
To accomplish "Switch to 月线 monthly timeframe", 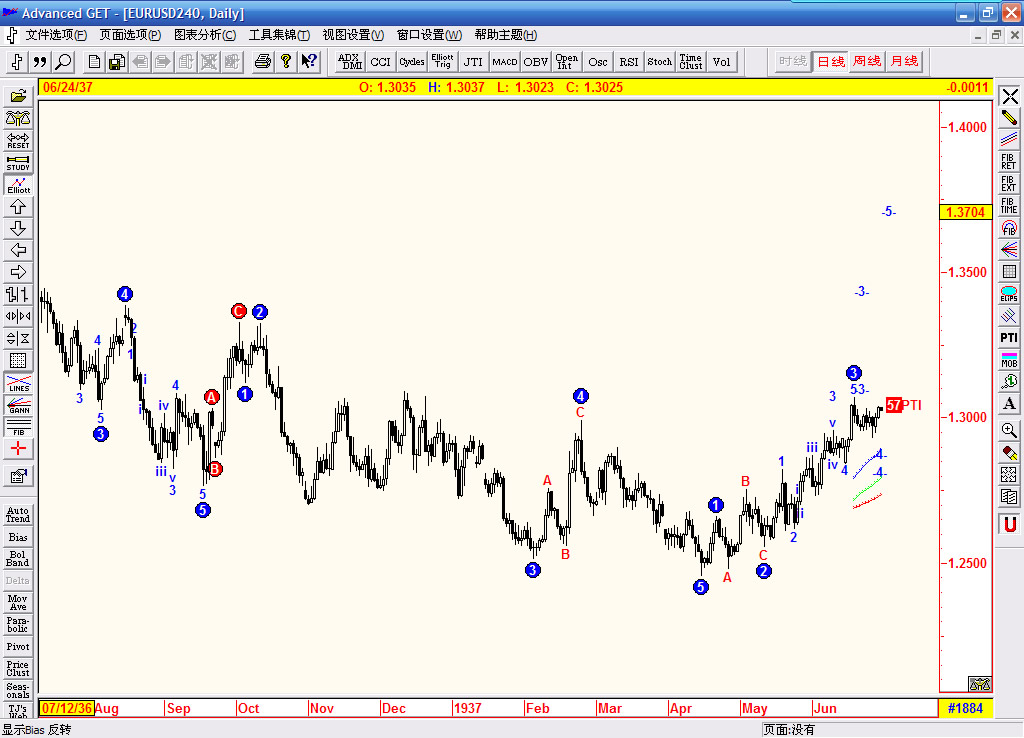I will (904, 61).
